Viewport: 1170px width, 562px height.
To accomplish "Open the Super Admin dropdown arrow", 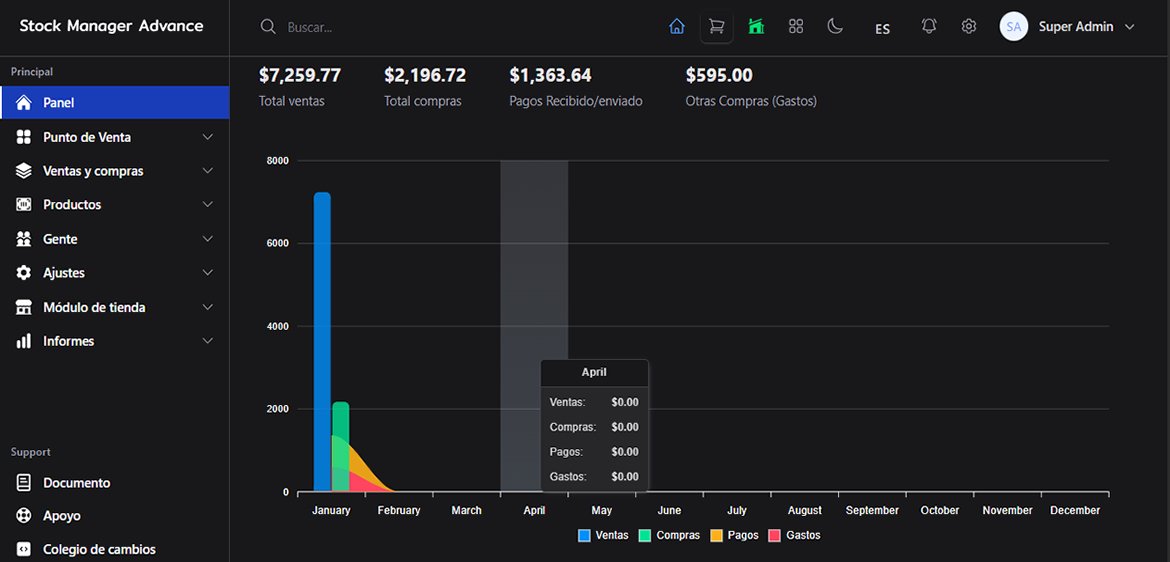I will [x=1130, y=27].
